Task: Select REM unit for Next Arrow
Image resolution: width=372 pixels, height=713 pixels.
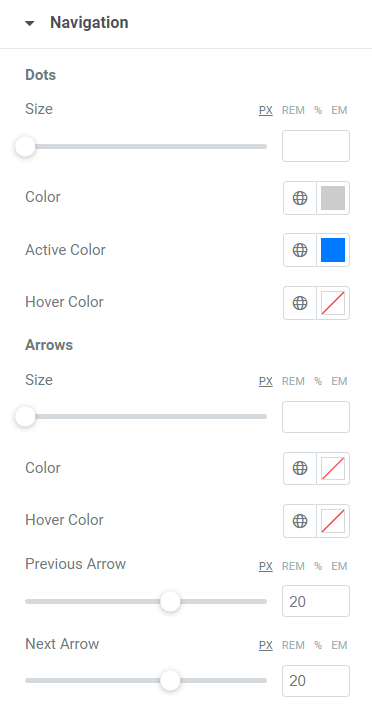Action: tap(293, 645)
